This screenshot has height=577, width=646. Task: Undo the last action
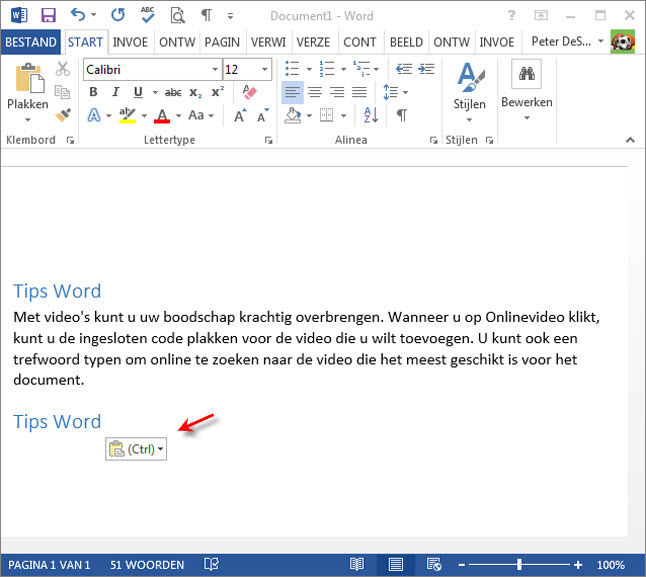[x=78, y=15]
